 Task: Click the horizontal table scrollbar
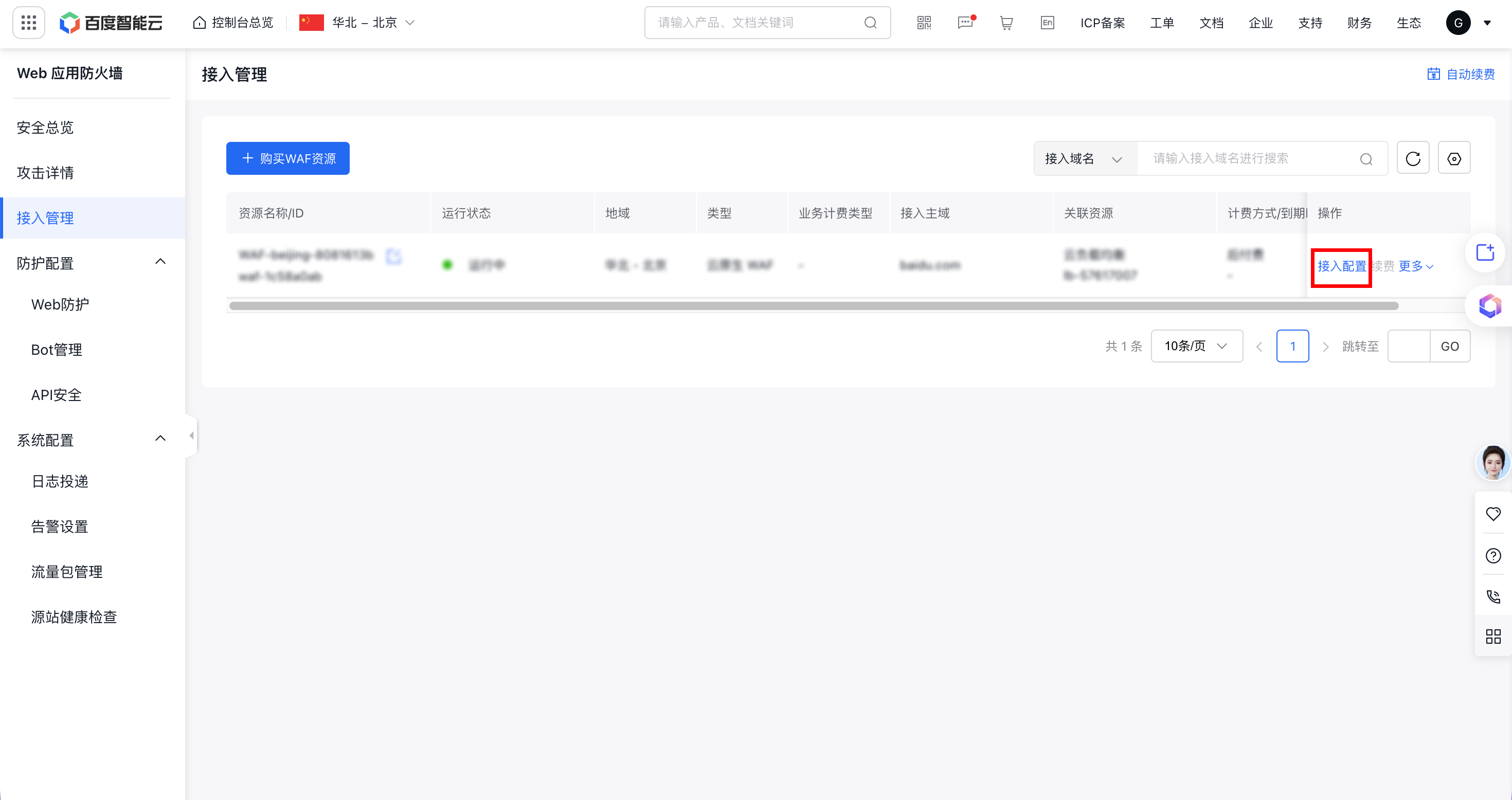coord(814,306)
